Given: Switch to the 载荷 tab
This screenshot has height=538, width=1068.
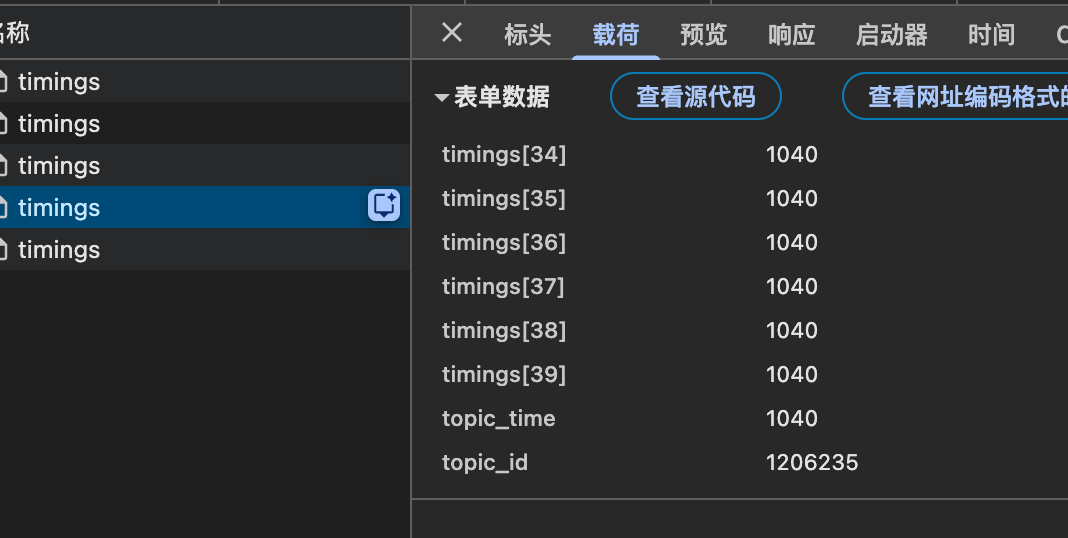Looking at the screenshot, I should point(616,34).
